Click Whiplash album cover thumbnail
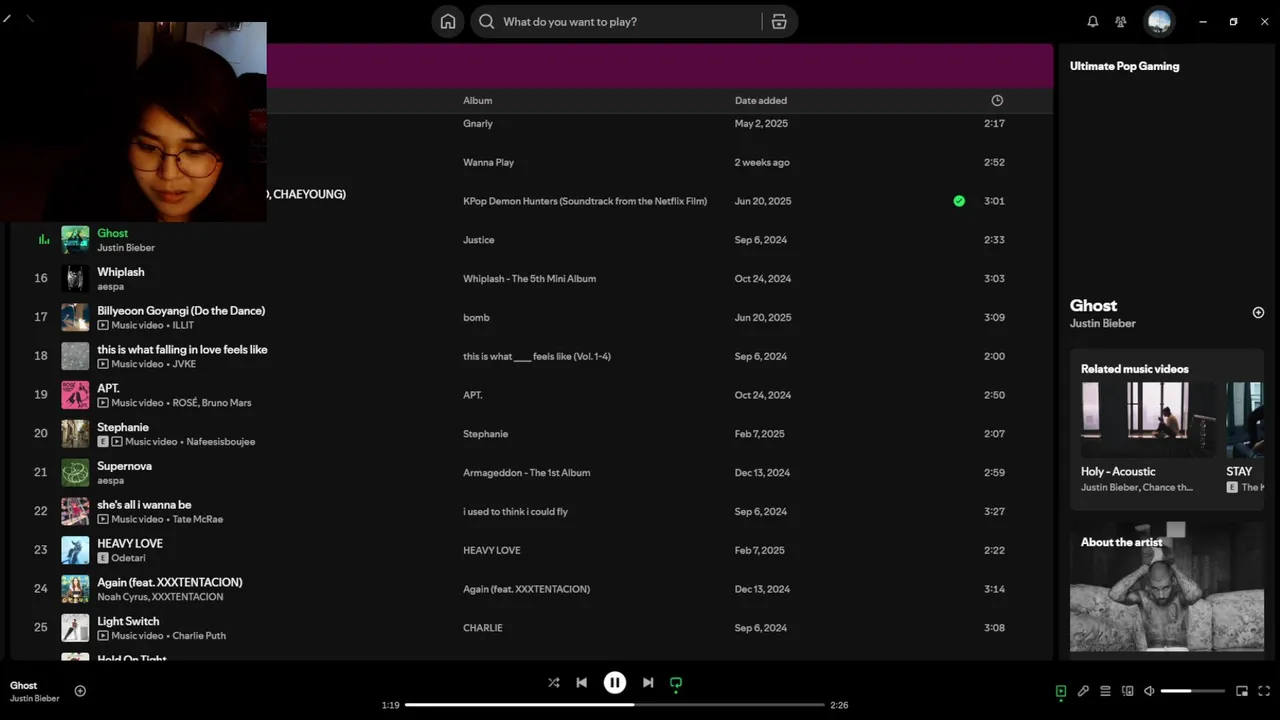This screenshot has height=720, width=1280. pyautogui.click(x=75, y=279)
